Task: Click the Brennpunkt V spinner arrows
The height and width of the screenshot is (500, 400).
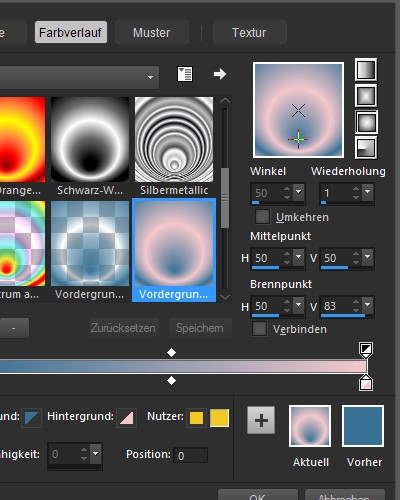Action: click(x=356, y=305)
